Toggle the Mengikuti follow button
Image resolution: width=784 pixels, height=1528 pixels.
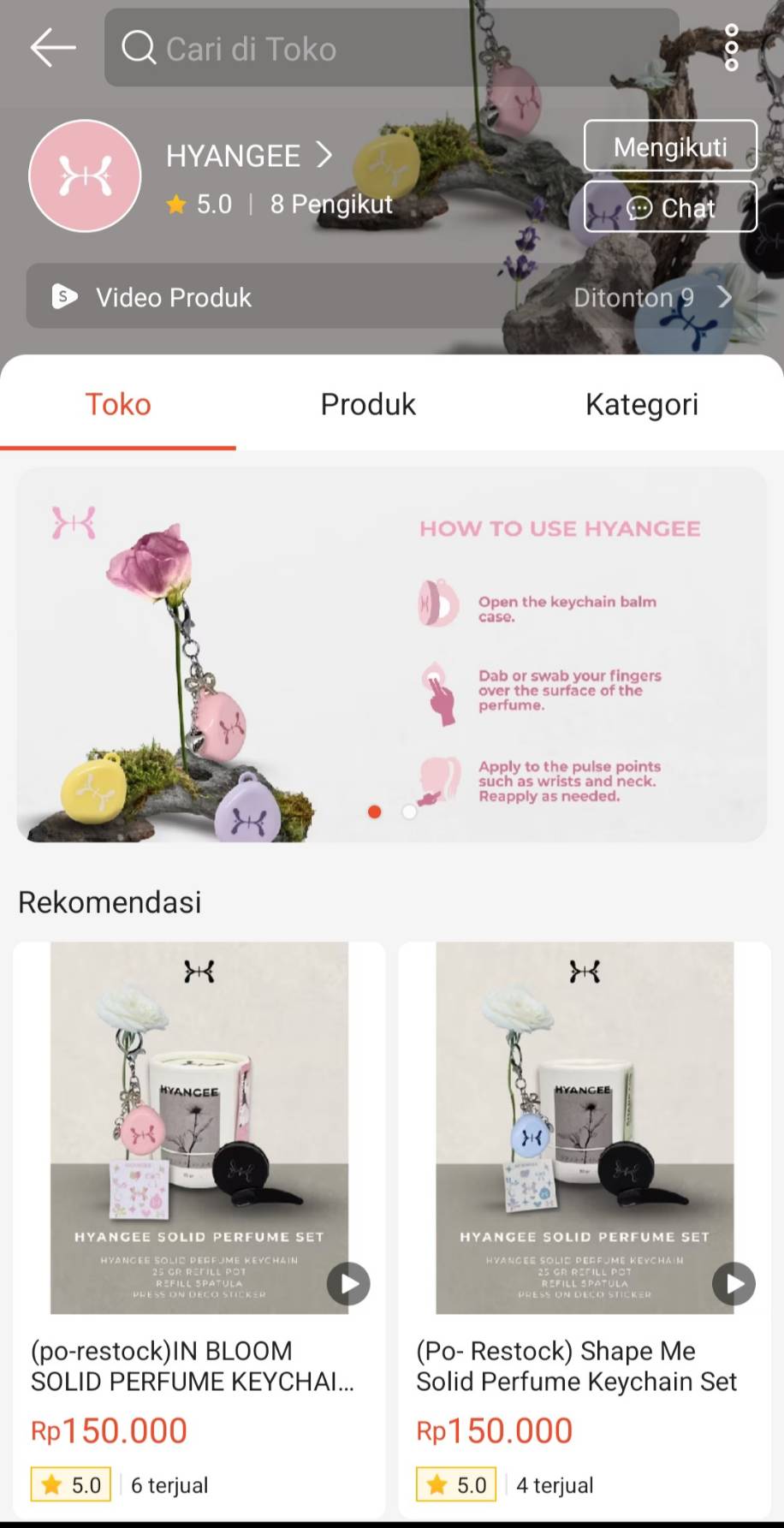pyautogui.click(x=670, y=146)
